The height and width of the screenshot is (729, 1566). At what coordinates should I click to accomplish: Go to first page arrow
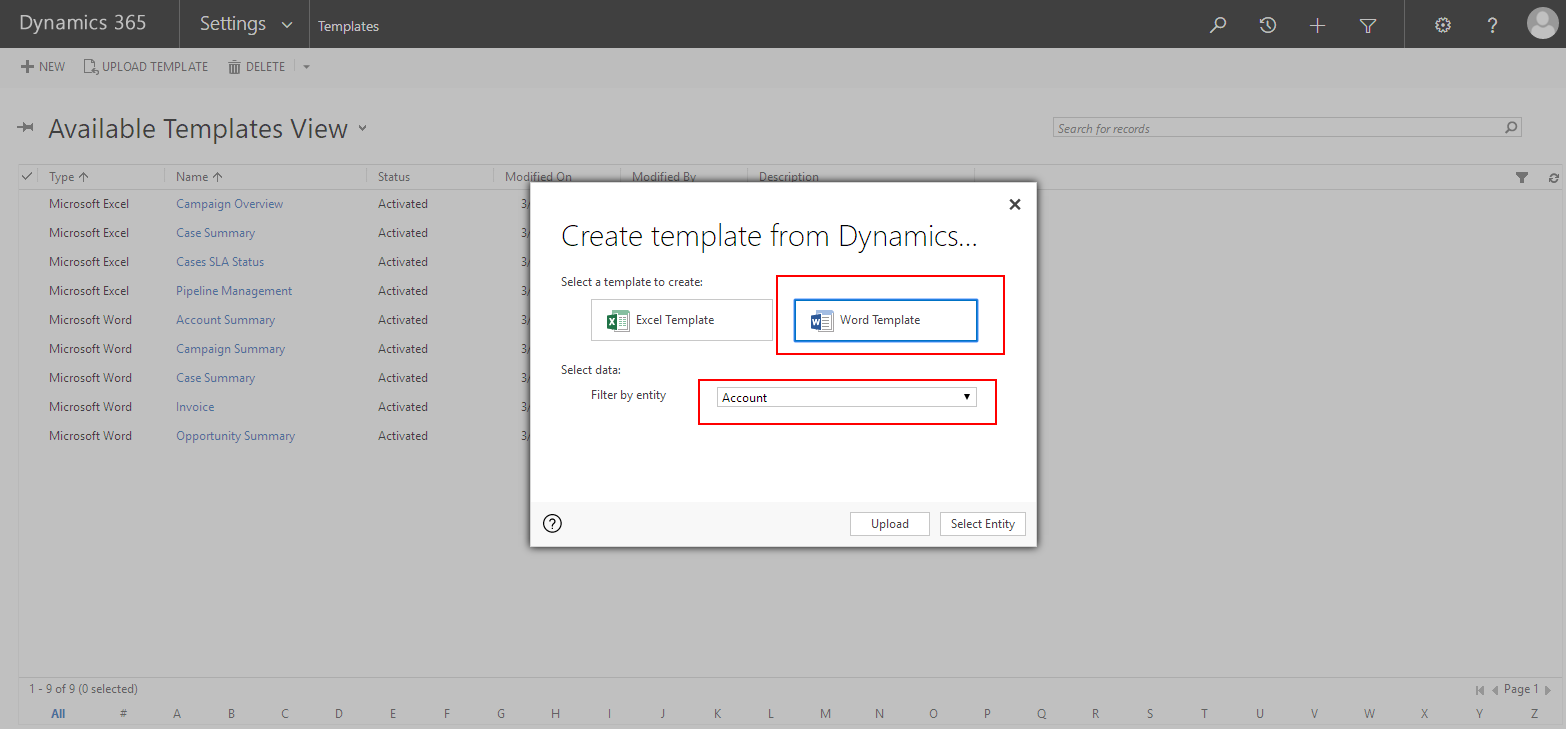(1480, 690)
